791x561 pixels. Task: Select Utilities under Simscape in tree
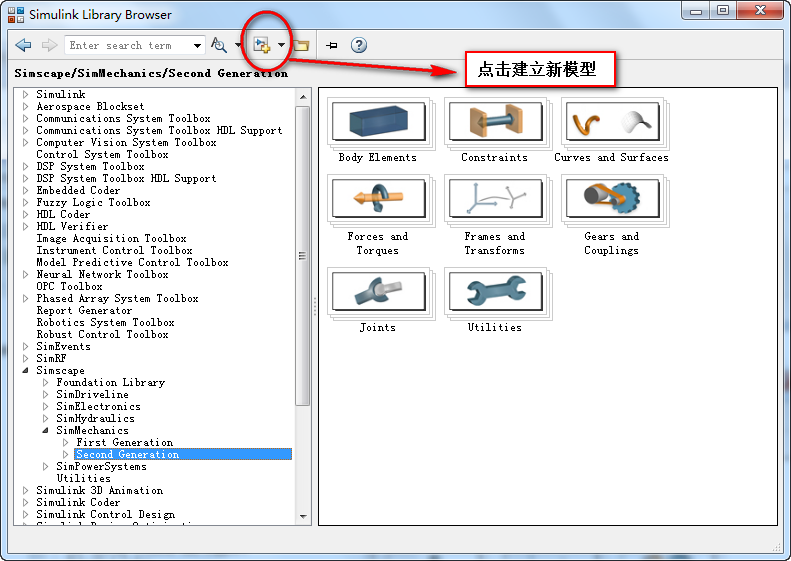84,479
